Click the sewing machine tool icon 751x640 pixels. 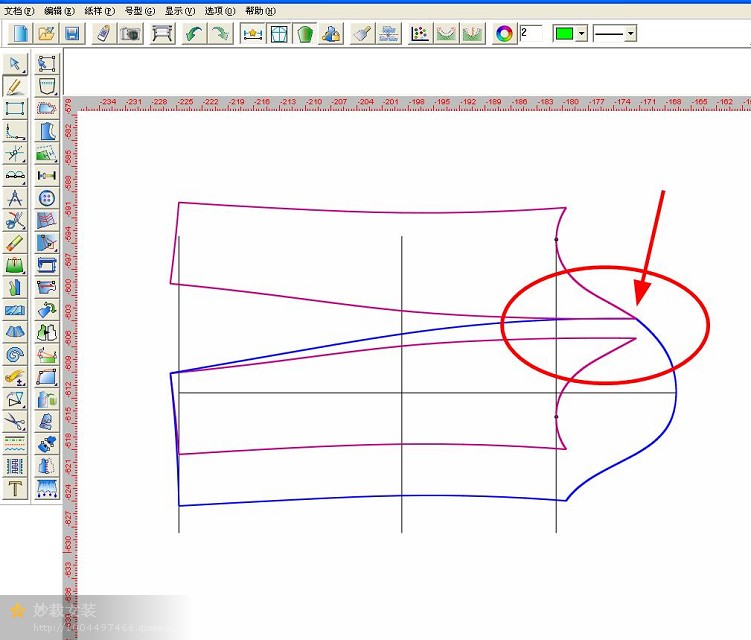pos(46,264)
